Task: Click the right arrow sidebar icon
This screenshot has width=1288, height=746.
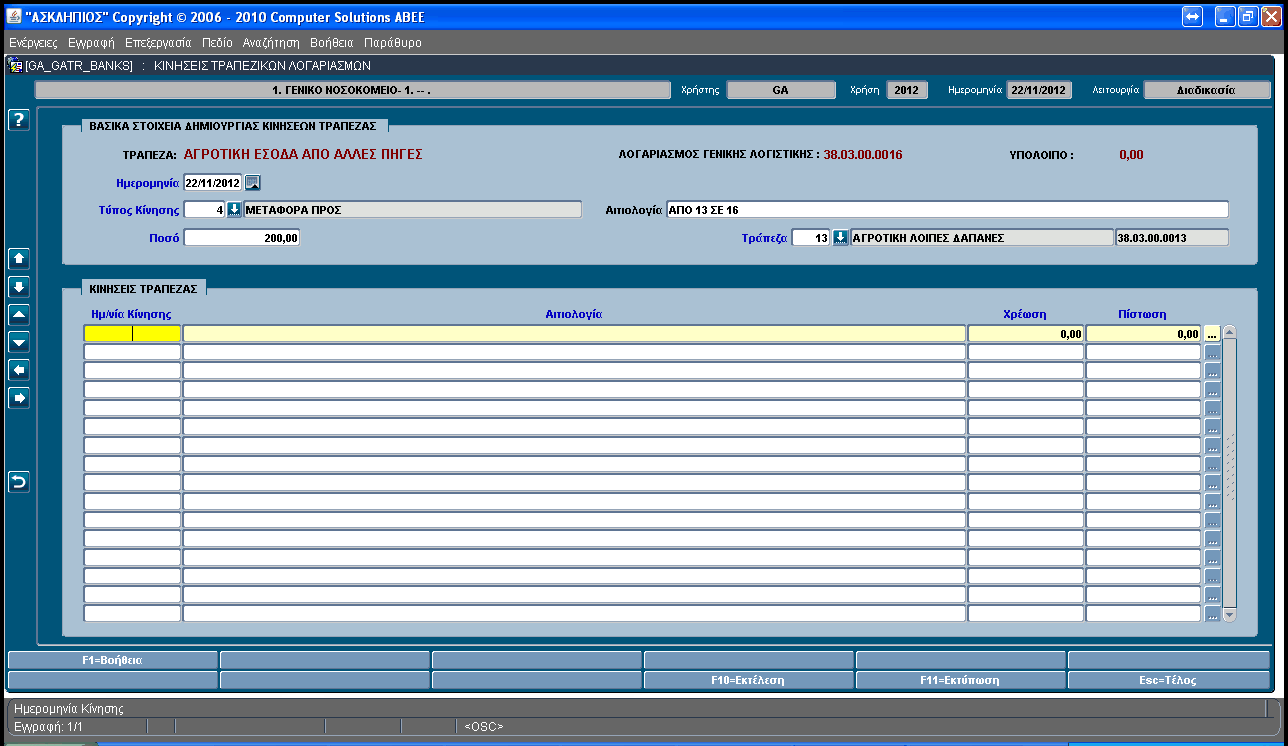Action: point(19,398)
